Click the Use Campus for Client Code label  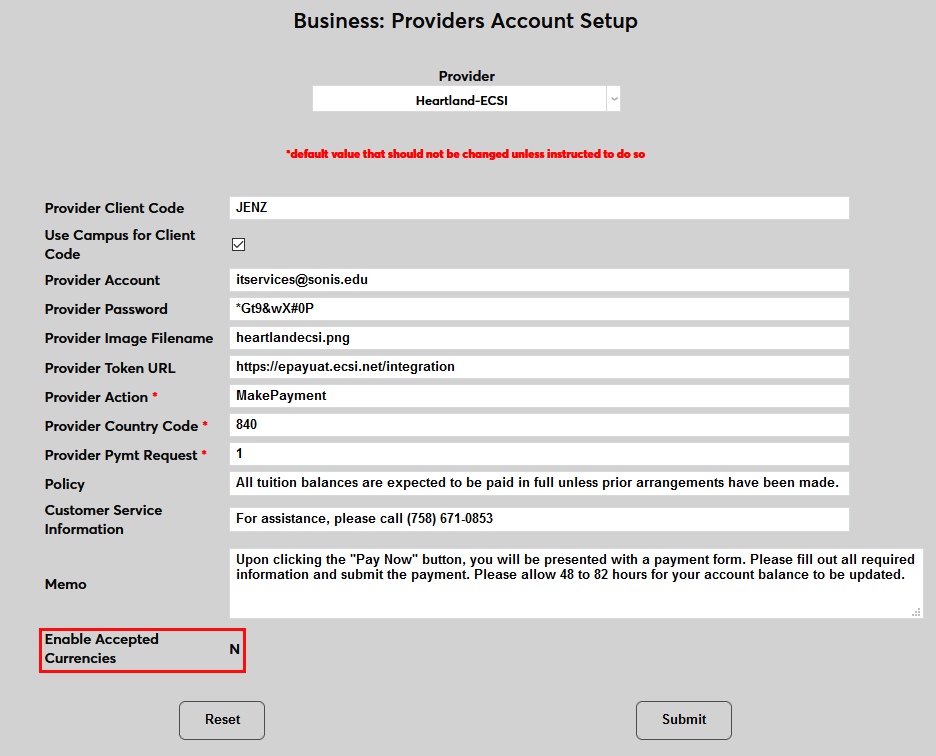click(119, 244)
